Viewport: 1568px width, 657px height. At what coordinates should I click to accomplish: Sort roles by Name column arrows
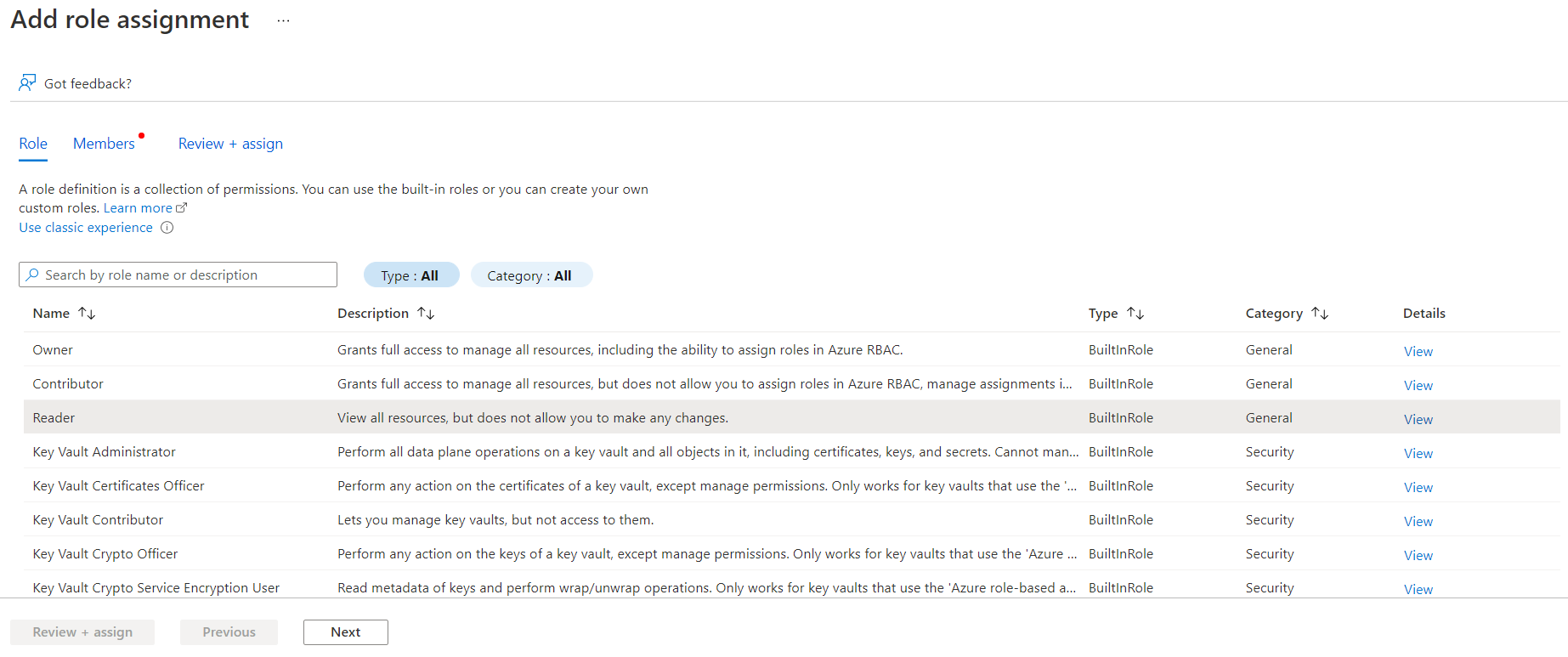click(x=87, y=314)
